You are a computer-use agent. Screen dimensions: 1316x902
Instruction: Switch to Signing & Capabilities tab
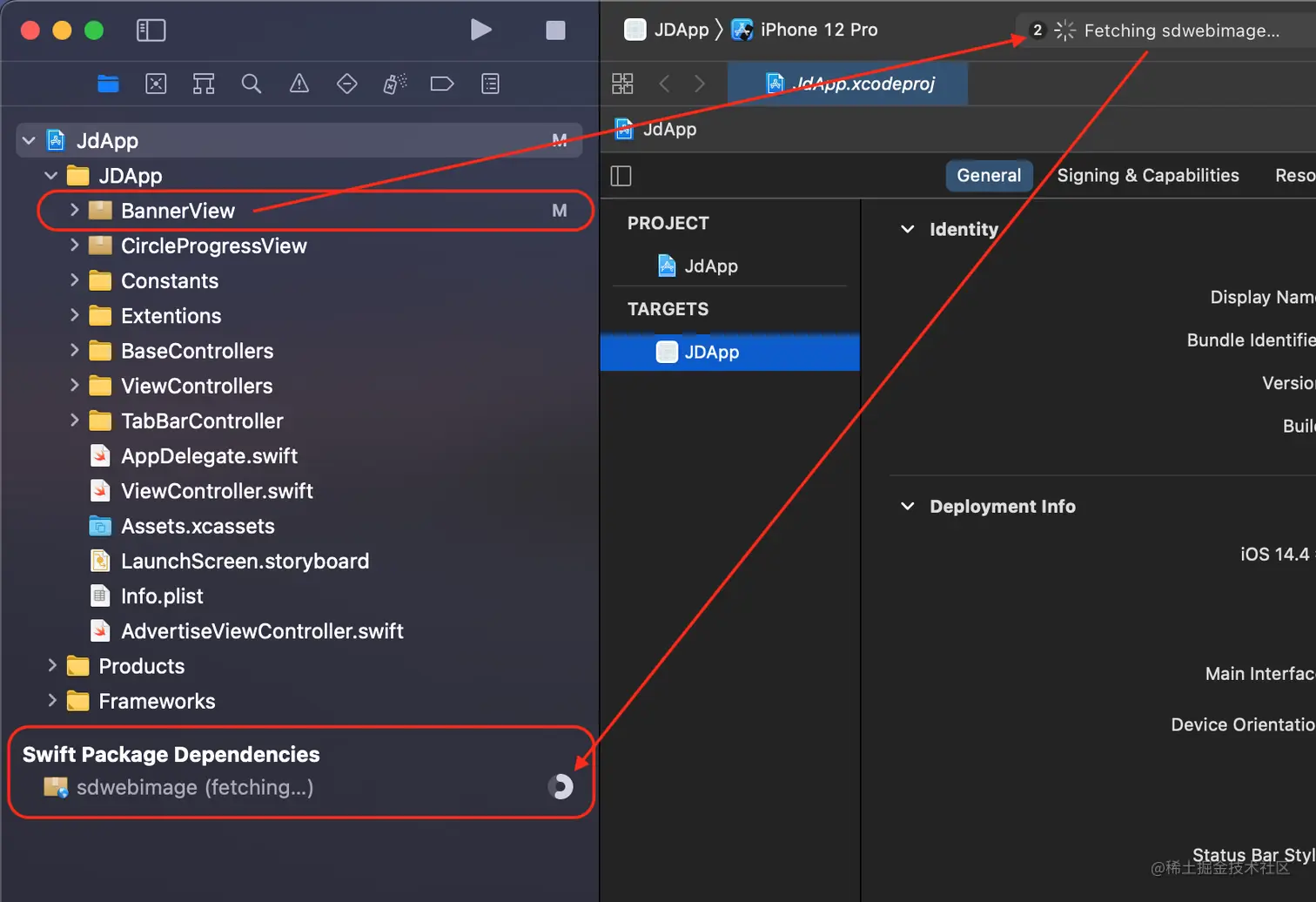pyautogui.click(x=1148, y=175)
